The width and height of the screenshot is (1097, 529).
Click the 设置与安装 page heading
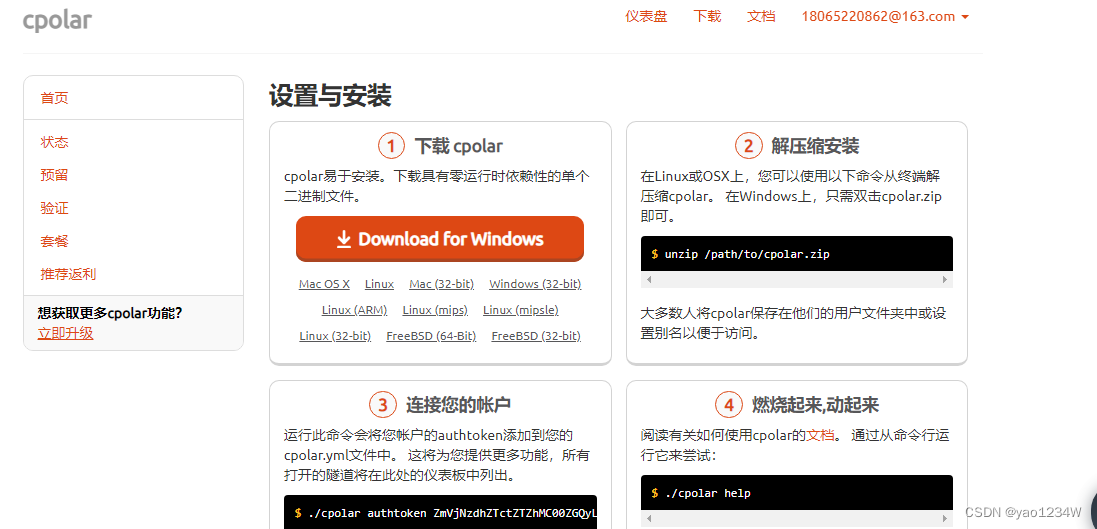point(330,96)
